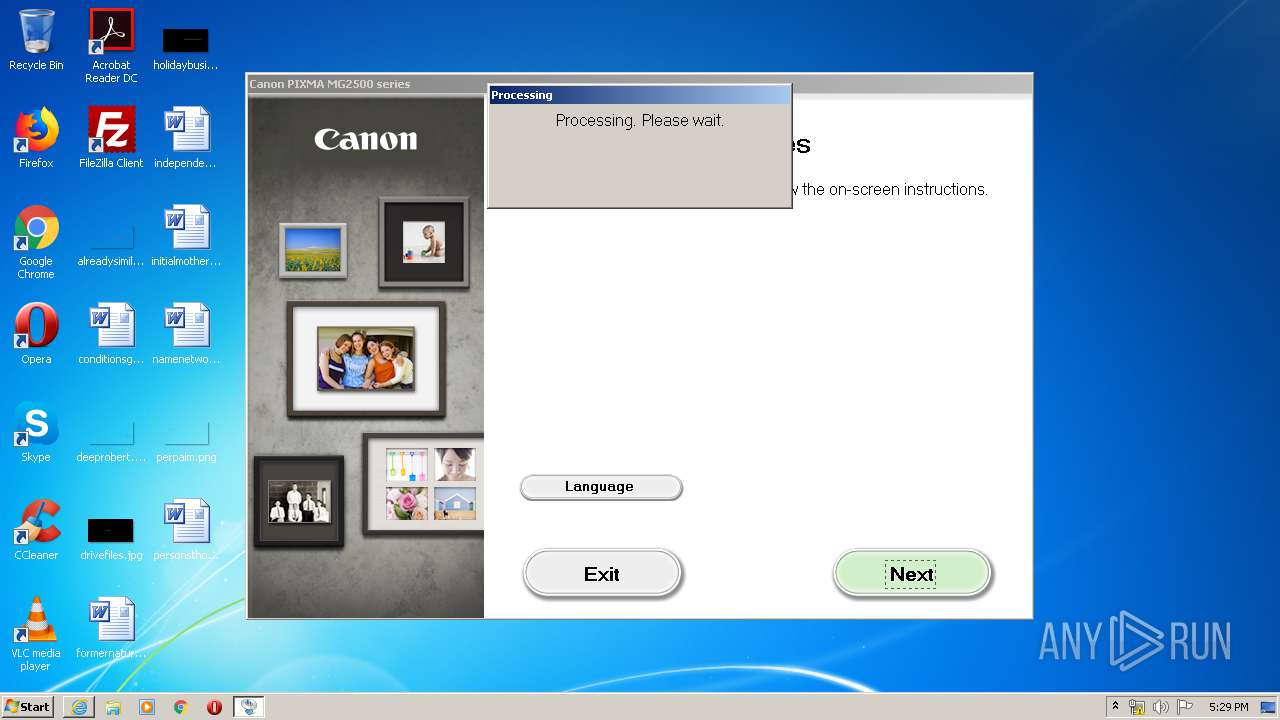Viewport: 1280px width, 720px height.
Task: Select the perpalm.png desktop file
Action: click(x=185, y=438)
